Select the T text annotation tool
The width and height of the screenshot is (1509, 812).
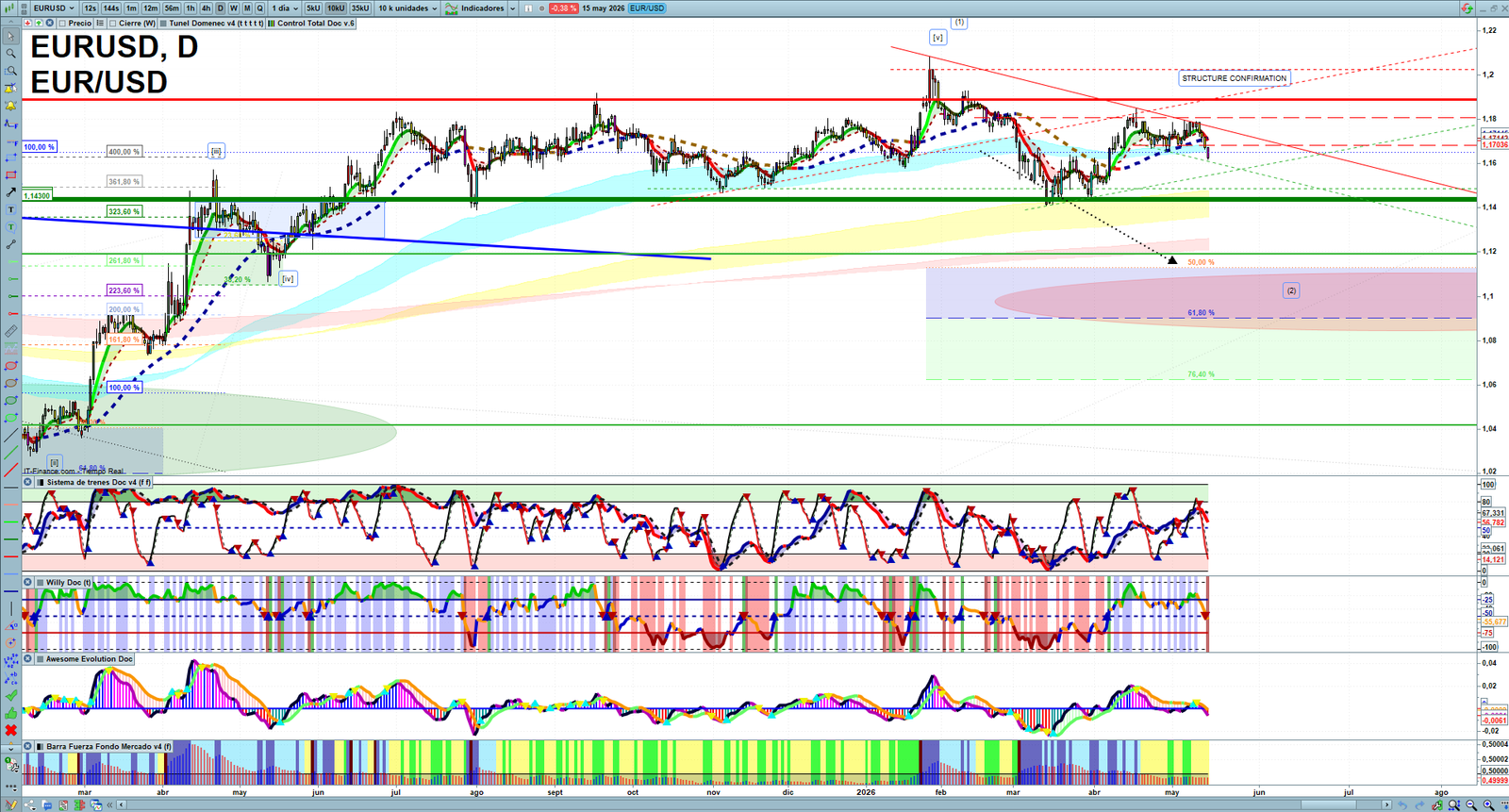10,209
